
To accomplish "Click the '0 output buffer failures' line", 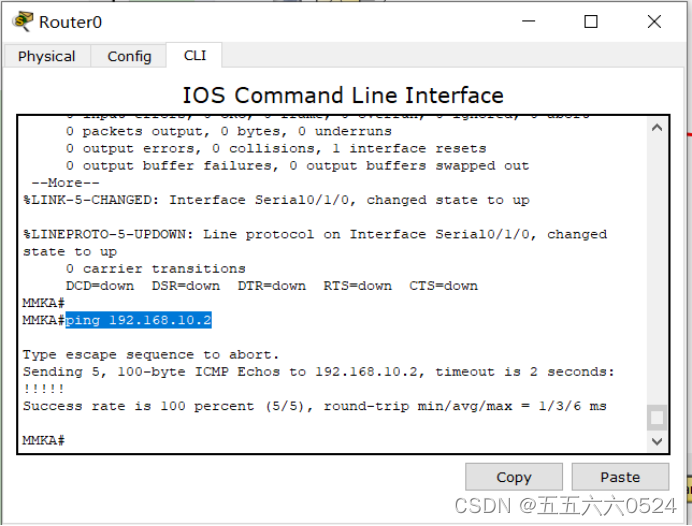I will click(298, 166).
